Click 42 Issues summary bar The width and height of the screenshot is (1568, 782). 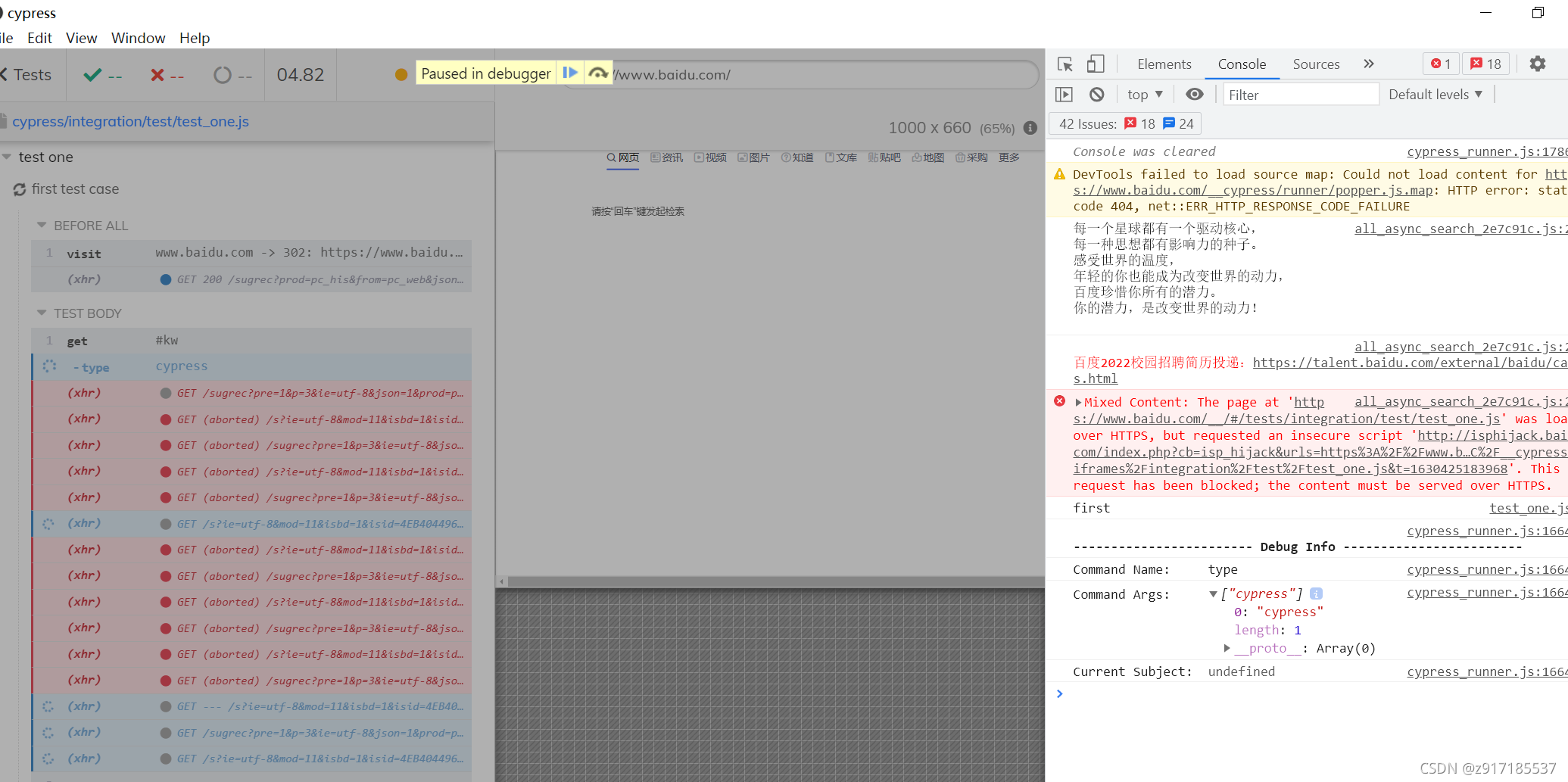(x=1125, y=124)
